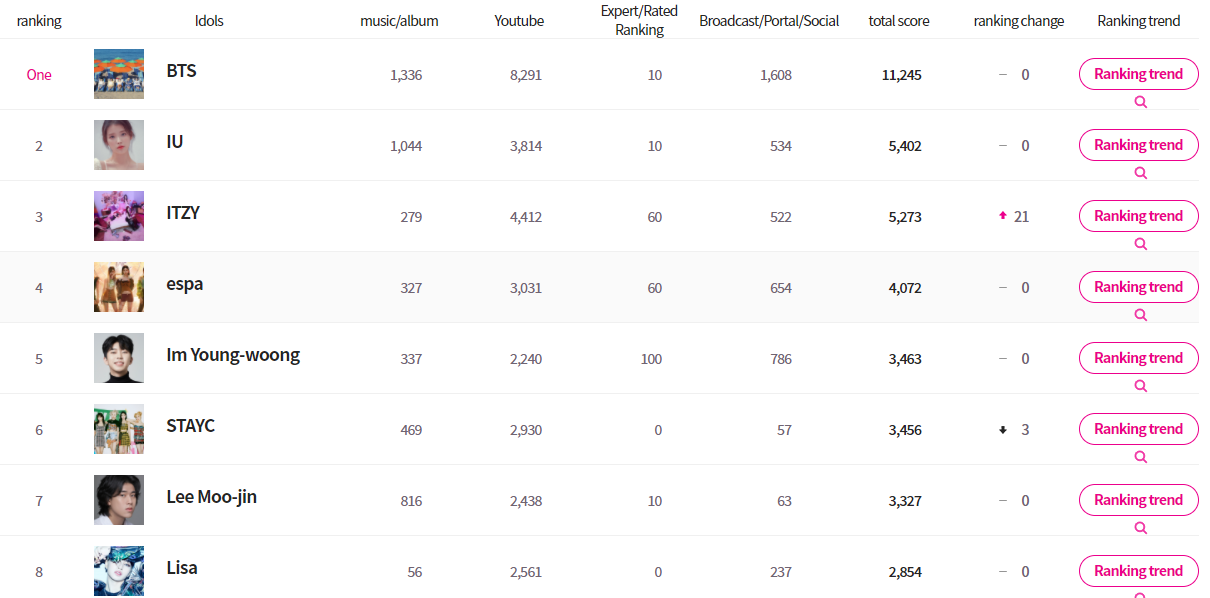Click the music/album column header
The width and height of the screenshot is (1210, 598).
pos(399,21)
